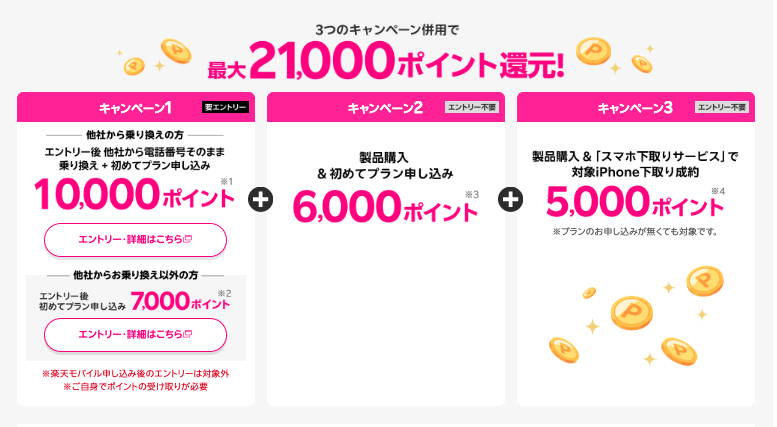Click the external-link icon in the second entry button
777x427 pixels.
[187, 334]
